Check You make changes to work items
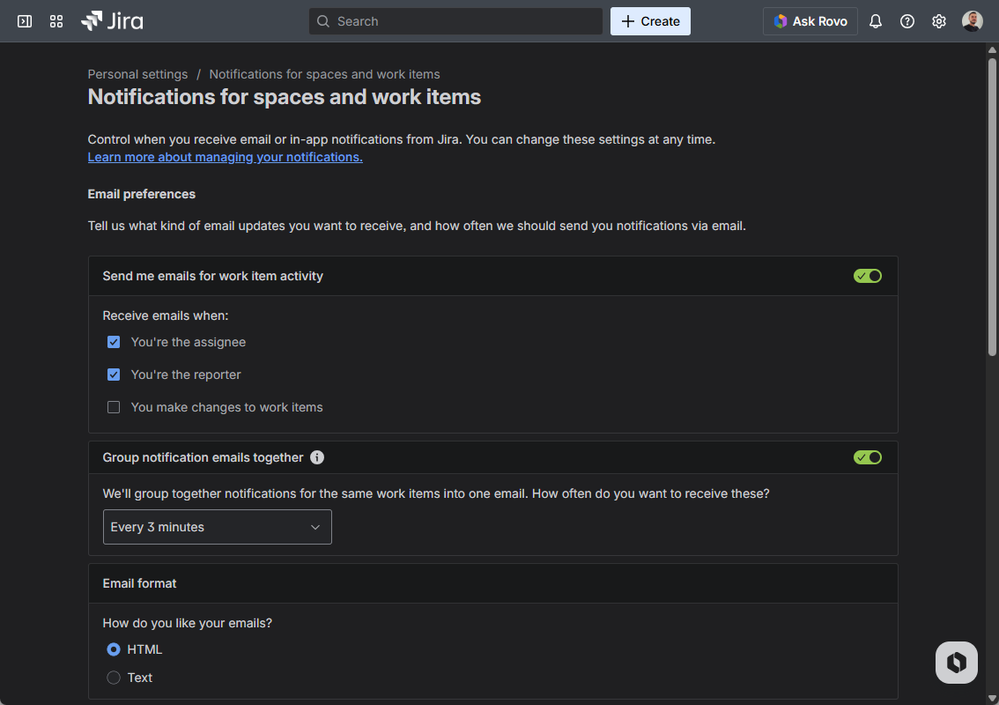The width and height of the screenshot is (999, 705). [x=113, y=407]
